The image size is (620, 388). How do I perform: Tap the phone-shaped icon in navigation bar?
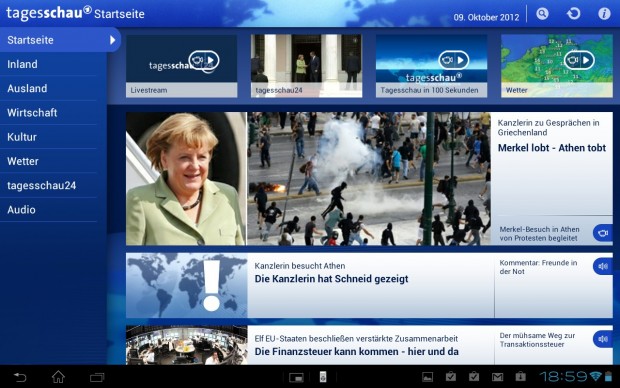pos(323,377)
